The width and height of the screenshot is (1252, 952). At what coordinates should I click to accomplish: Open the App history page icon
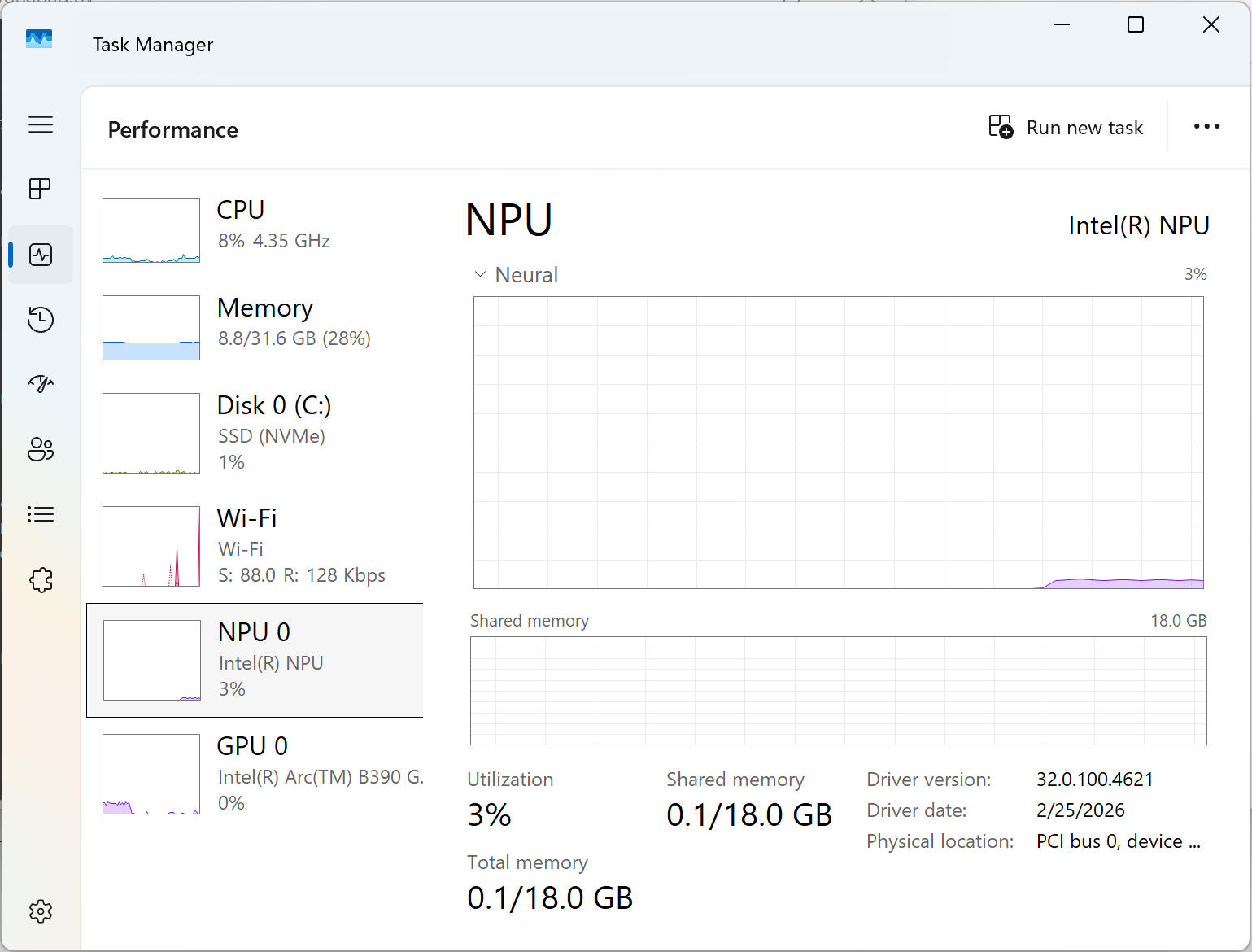(x=41, y=319)
